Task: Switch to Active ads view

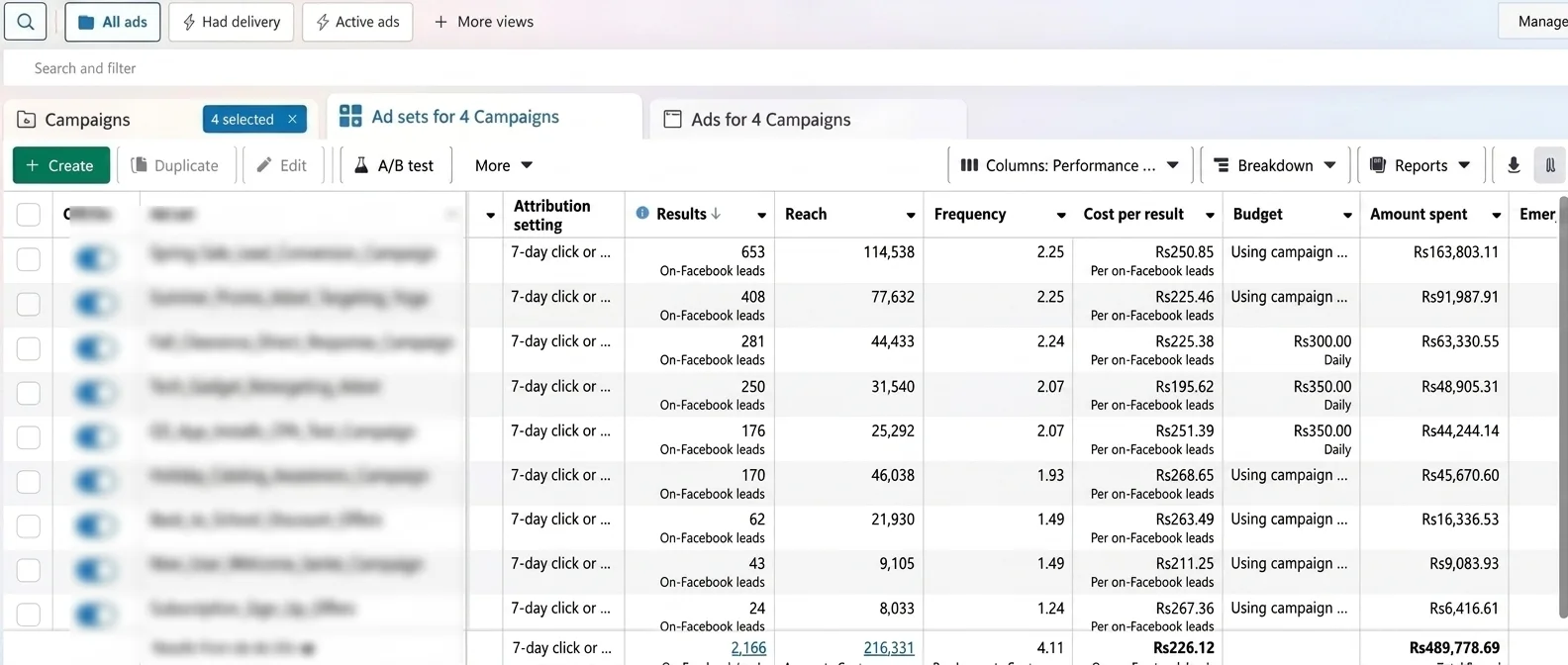Action: [358, 22]
